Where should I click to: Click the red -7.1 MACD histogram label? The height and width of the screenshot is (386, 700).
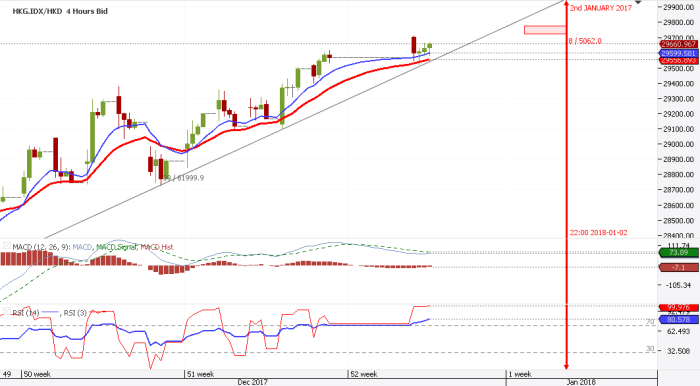tap(679, 267)
